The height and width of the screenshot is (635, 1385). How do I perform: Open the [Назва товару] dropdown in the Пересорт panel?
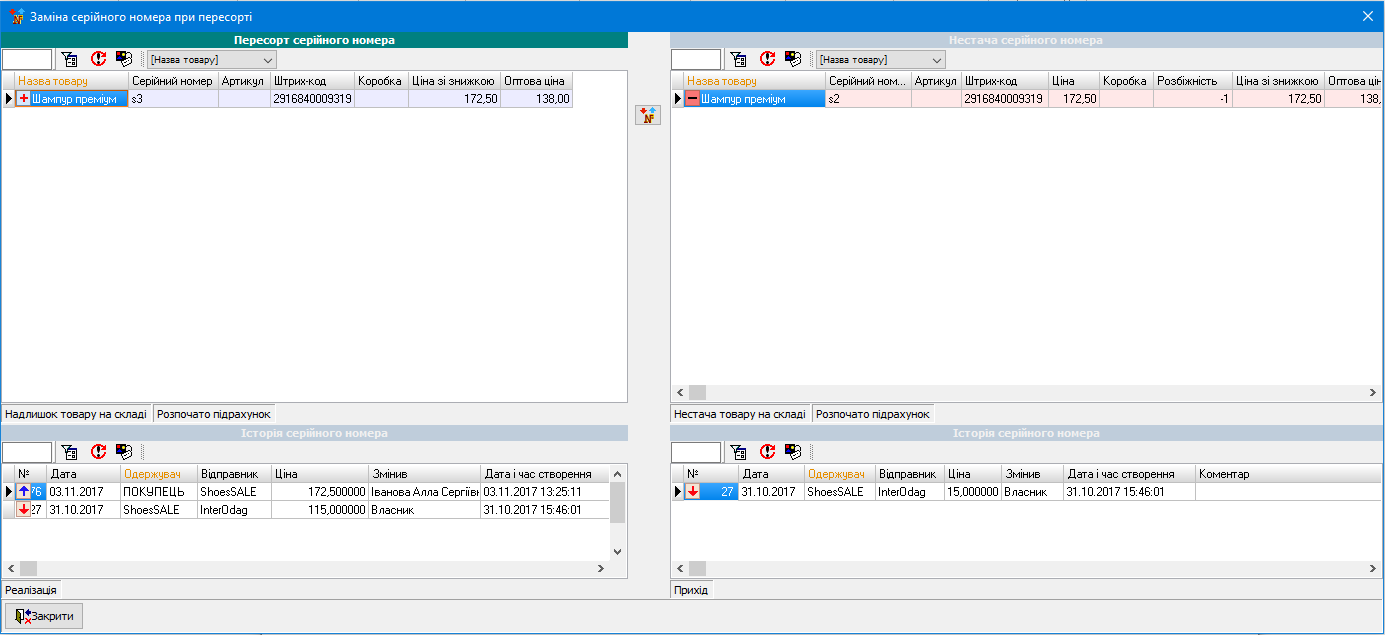[267, 60]
